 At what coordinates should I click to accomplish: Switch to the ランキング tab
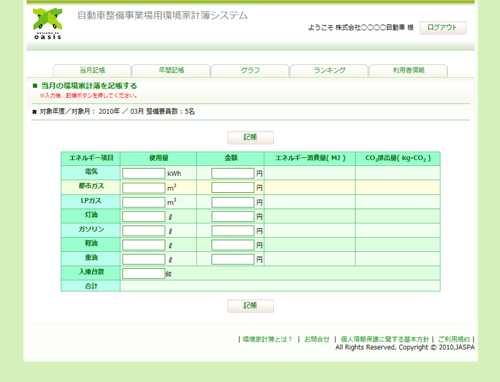click(x=329, y=70)
